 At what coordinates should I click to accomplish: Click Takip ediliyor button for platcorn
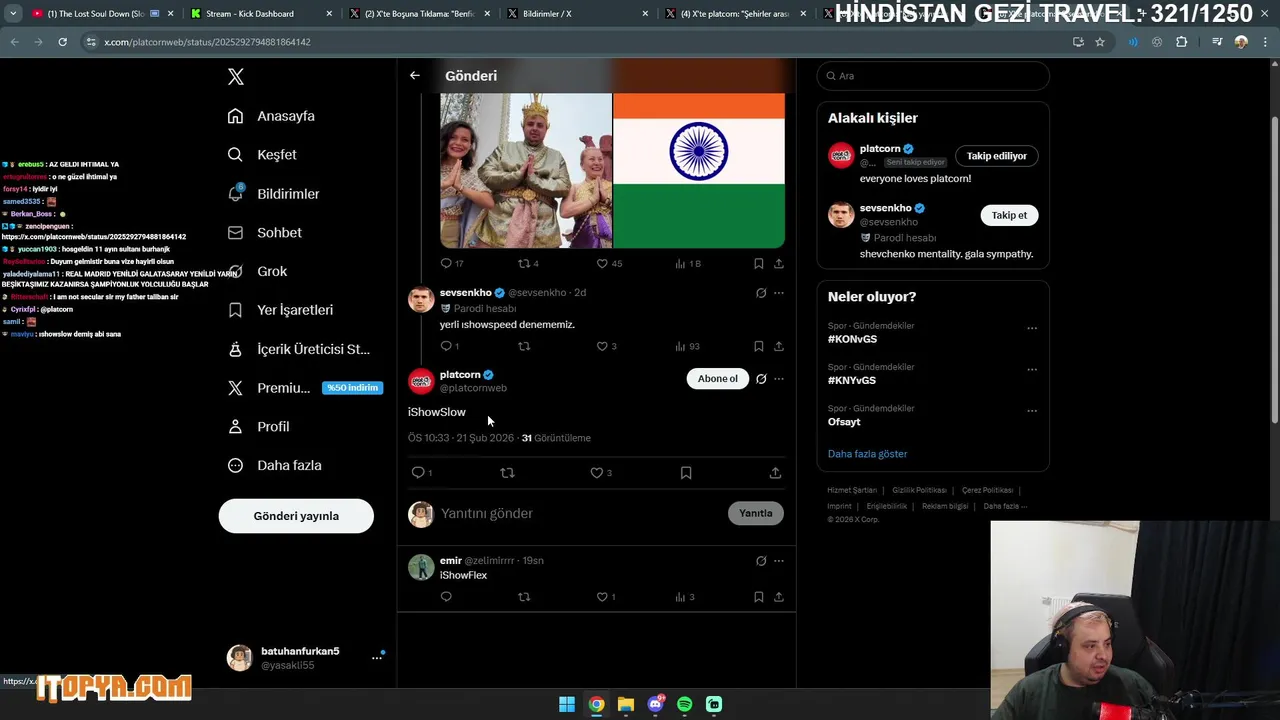point(997,156)
